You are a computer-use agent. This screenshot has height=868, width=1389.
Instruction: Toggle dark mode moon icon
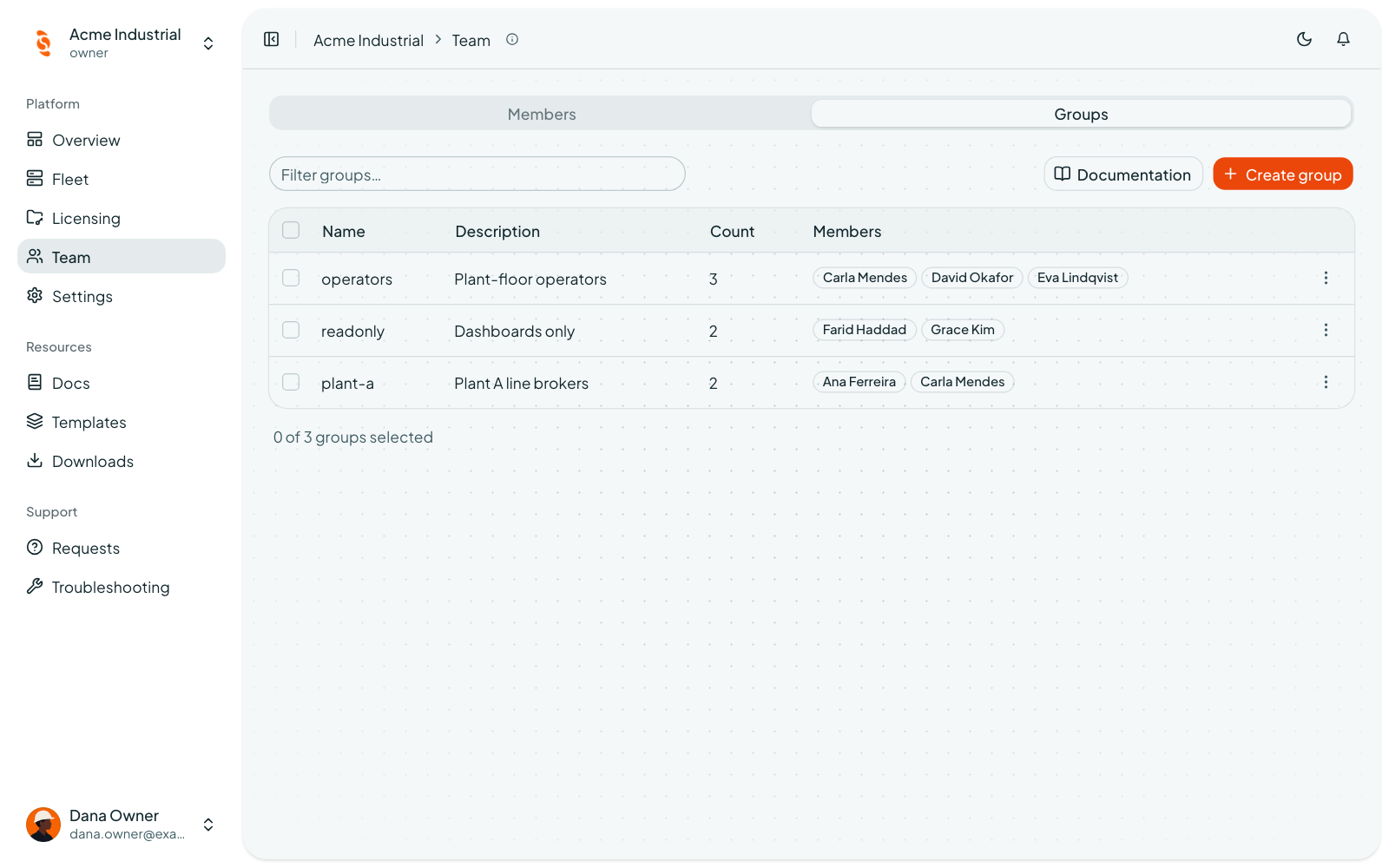click(1304, 39)
